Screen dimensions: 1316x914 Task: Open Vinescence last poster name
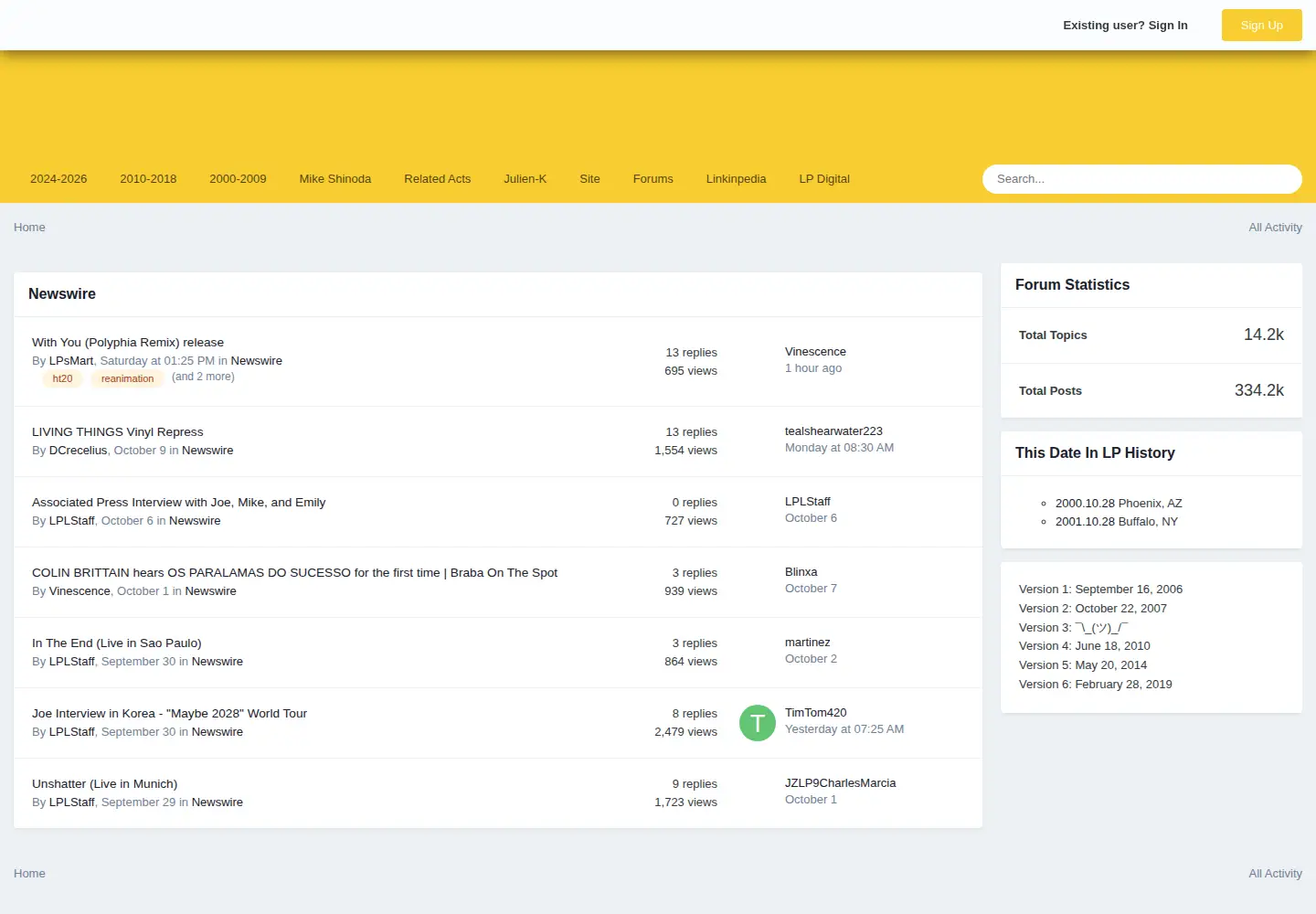[815, 352]
